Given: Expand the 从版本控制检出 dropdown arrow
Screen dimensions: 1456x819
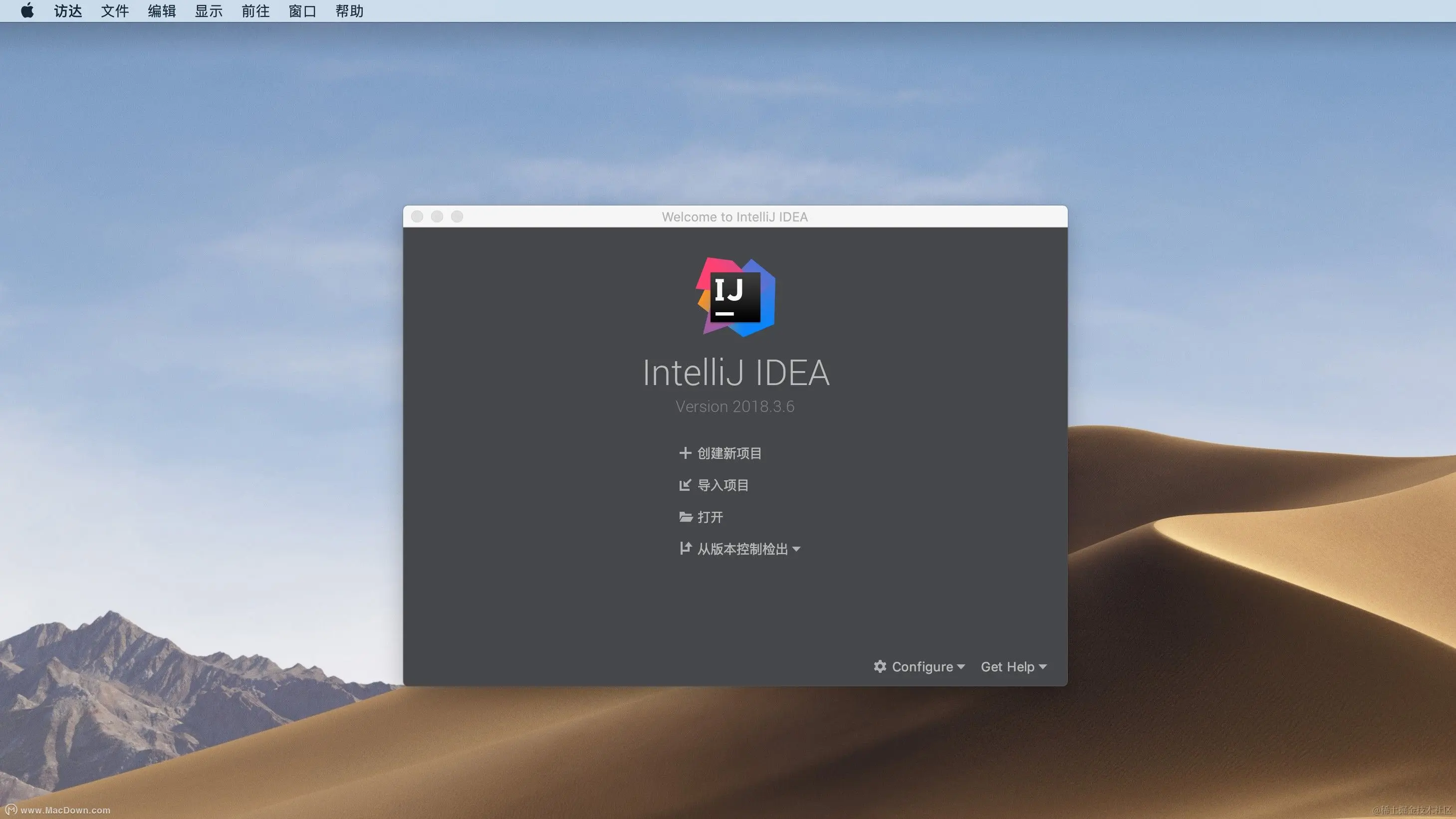Looking at the screenshot, I should pyautogui.click(x=796, y=549).
